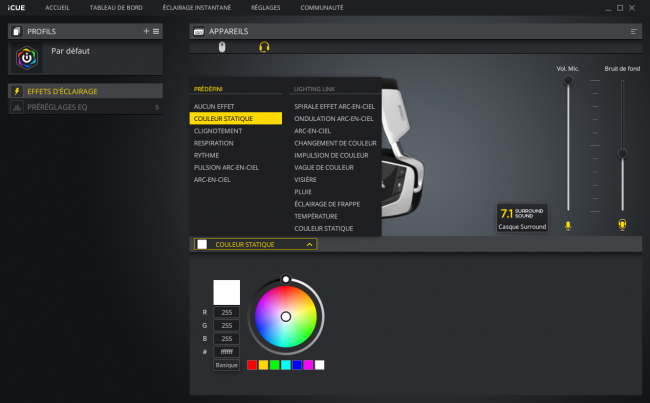The width and height of the screenshot is (650, 403).
Task: Click the Par défaut profile icon
Action: [x=27, y=58]
